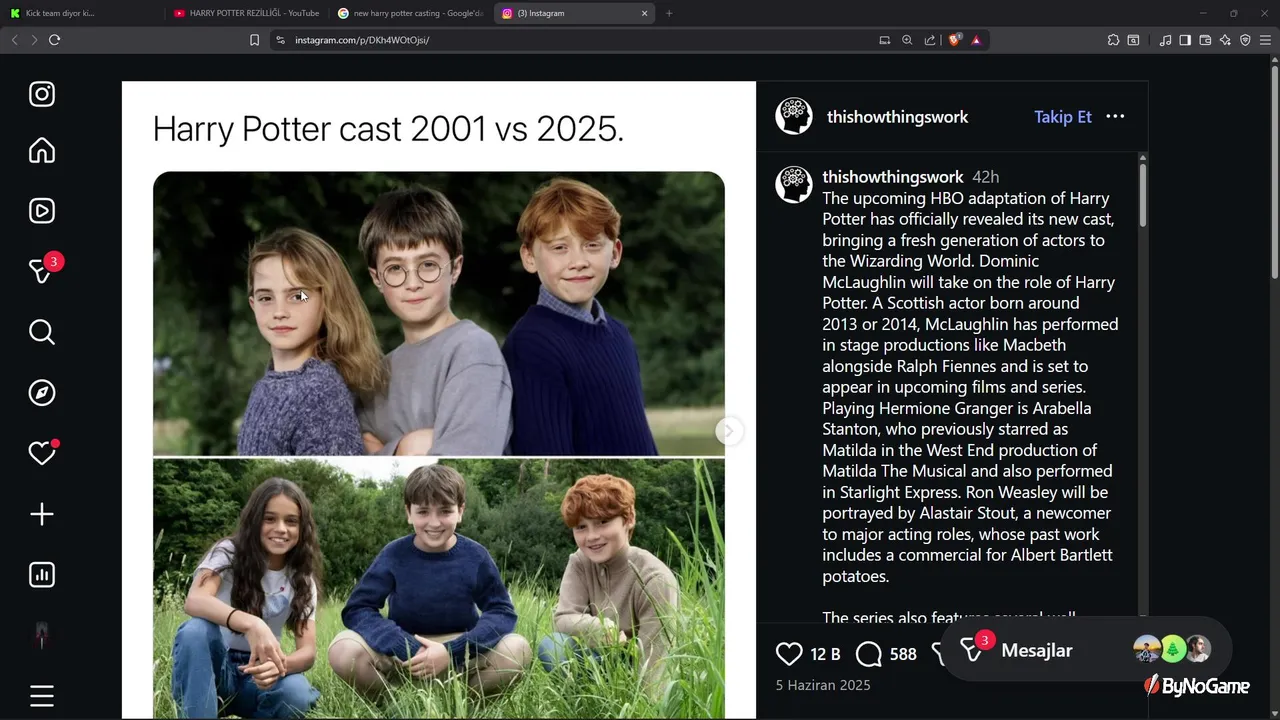This screenshot has height=720, width=1280.
Task: Open the dashboard chart icon in sidebar
Action: (x=42, y=574)
